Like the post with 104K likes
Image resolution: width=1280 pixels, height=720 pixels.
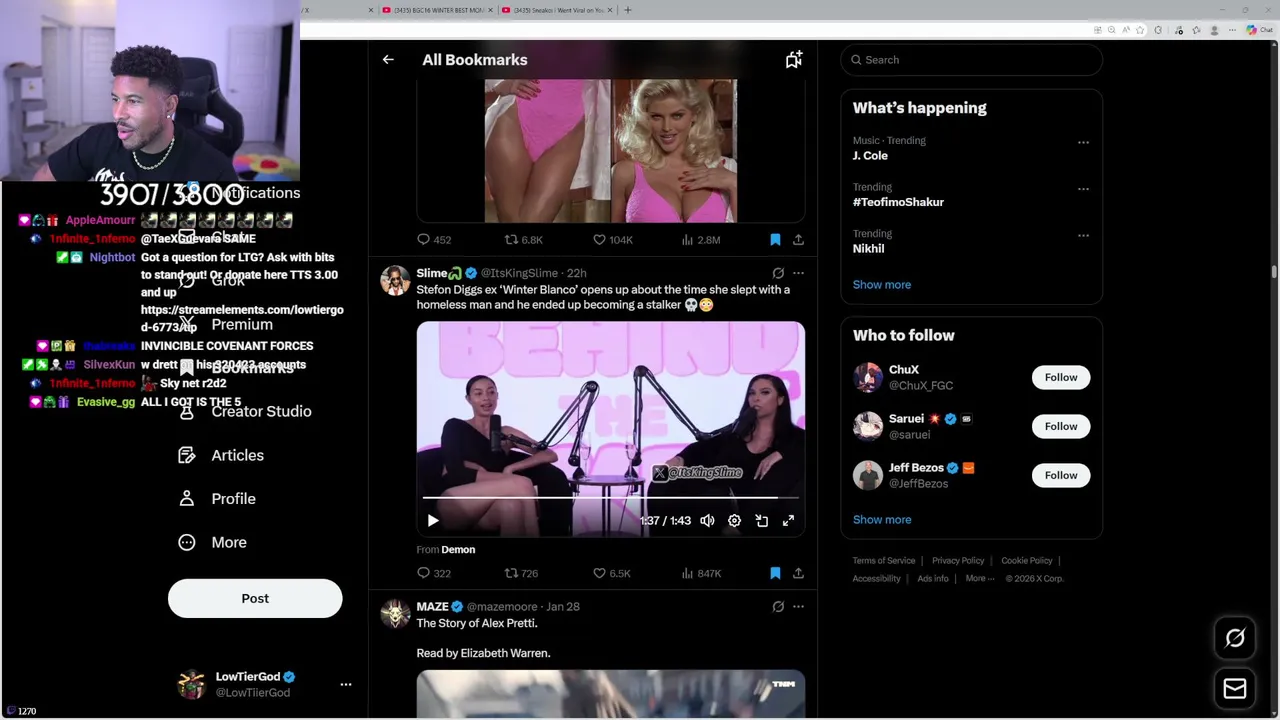pyautogui.click(x=613, y=240)
